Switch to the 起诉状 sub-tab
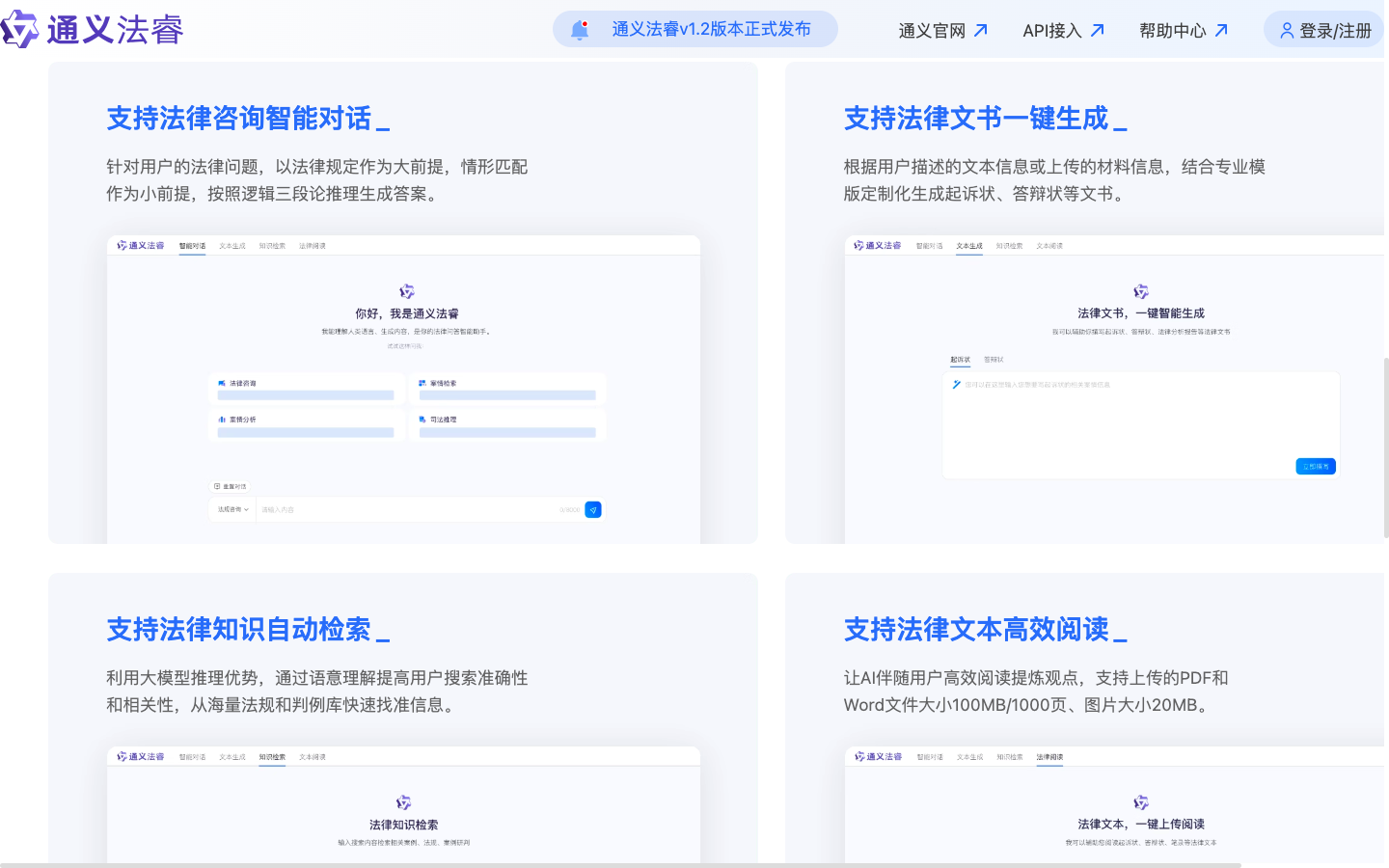 coord(961,360)
